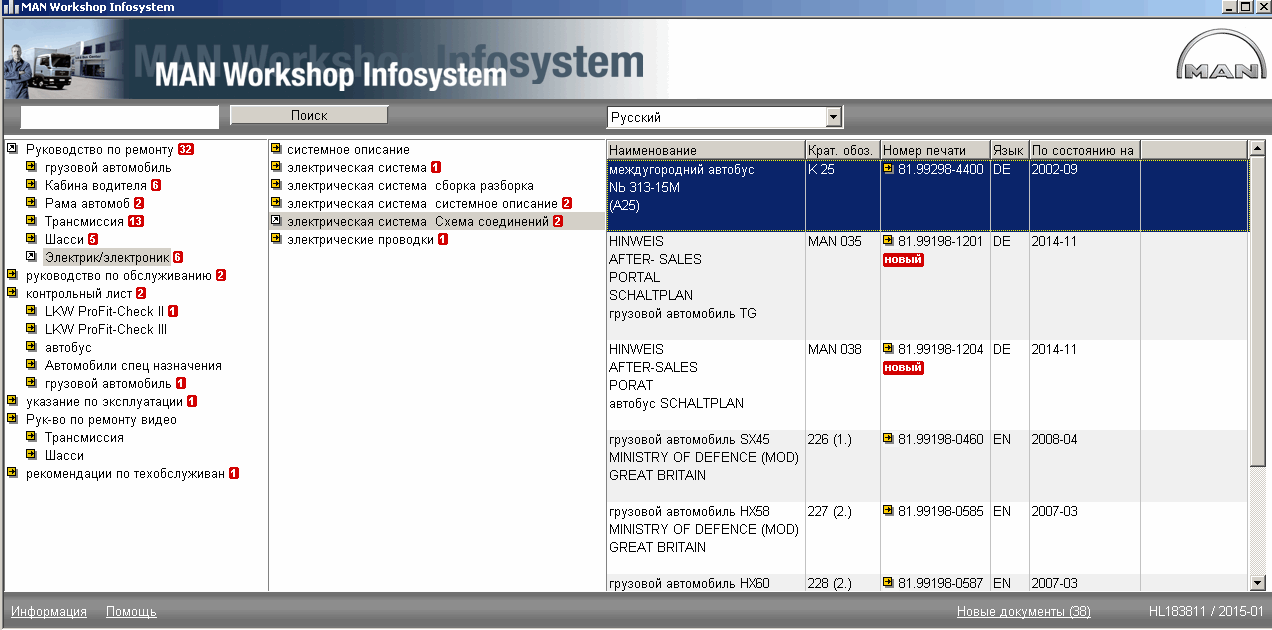Screen dimensions: 1272x630
Task: Select HINWEIS автобус SCHALTPLAN row
Action: coord(927,385)
